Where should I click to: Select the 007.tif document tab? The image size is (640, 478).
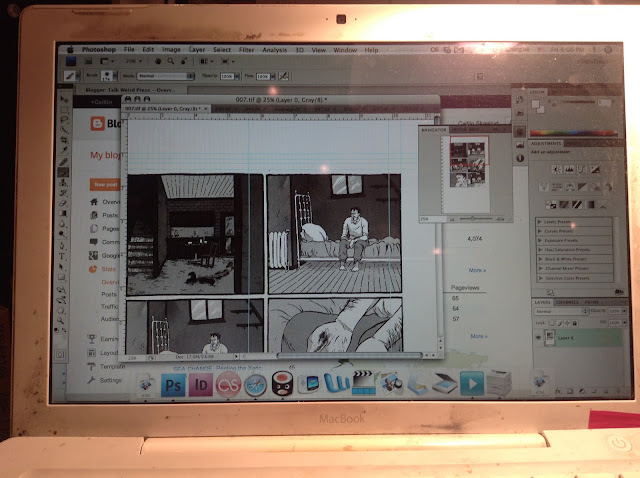(166, 109)
